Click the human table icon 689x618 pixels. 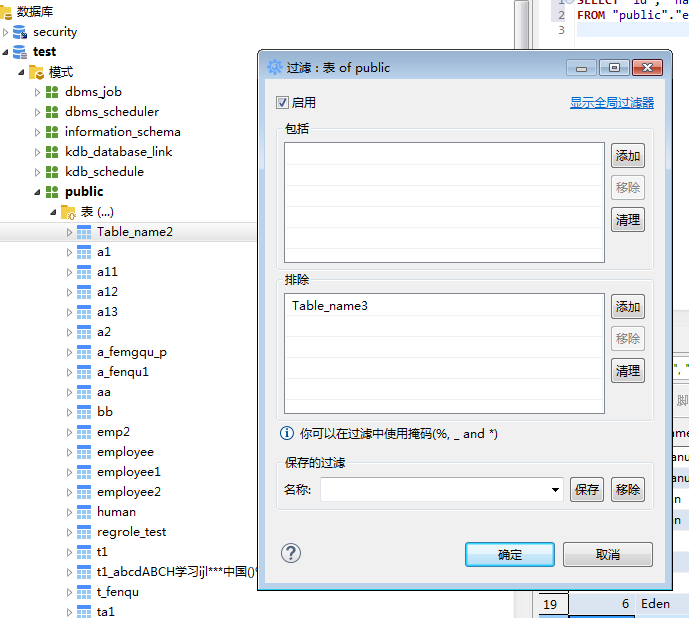(x=84, y=512)
